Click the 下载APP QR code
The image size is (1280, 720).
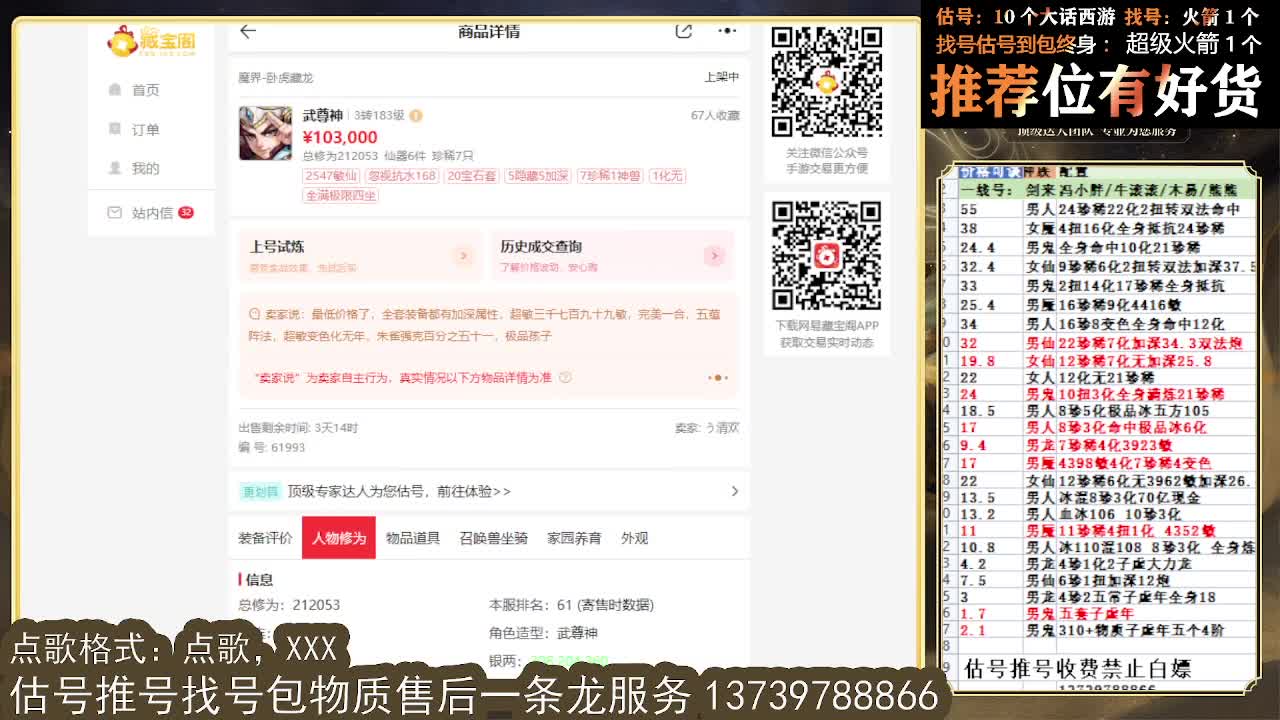point(827,258)
